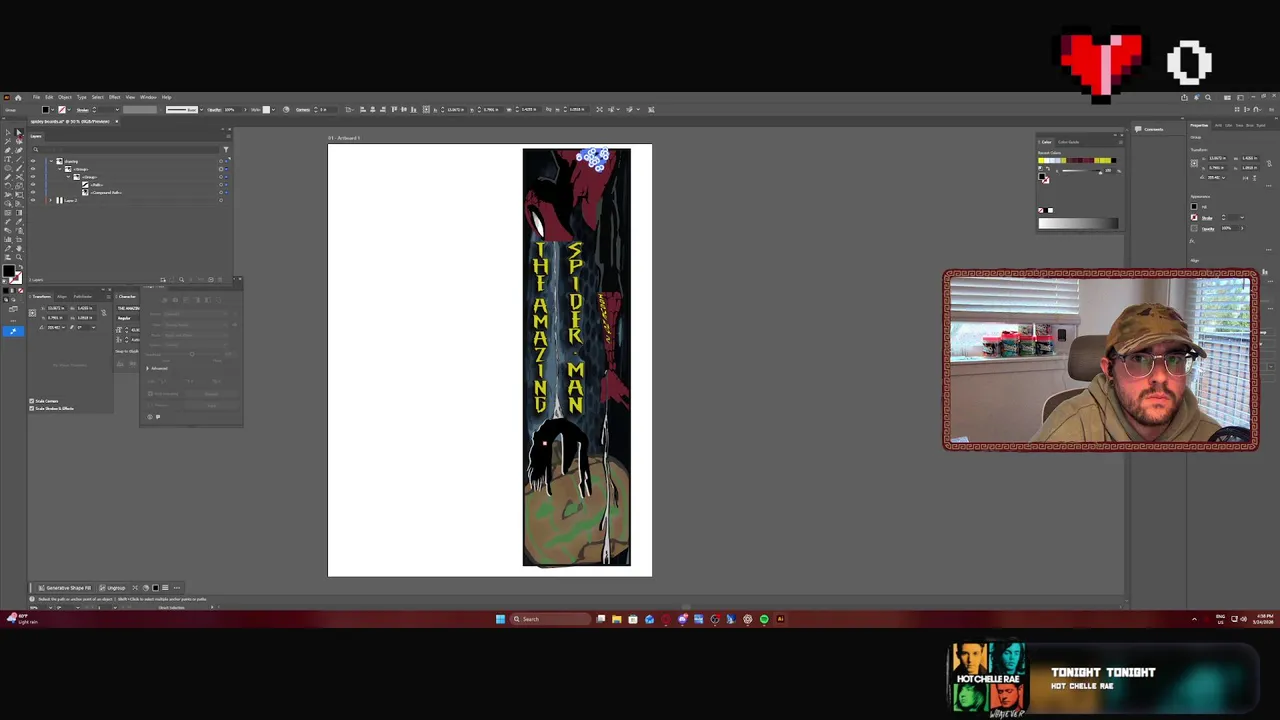Open the Stroke swatch dropdown in control bar
Screen dimensions: 1280x720
tap(70, 110)
